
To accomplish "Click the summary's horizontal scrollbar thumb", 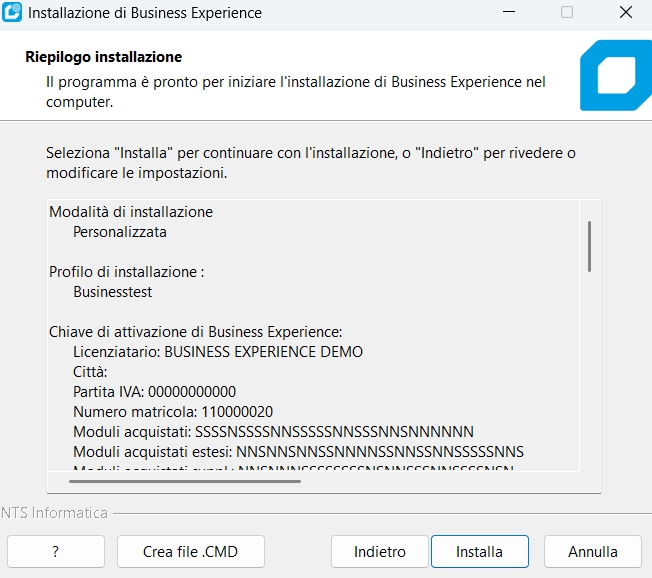I will pyautogui.click(x=185, y=481).
